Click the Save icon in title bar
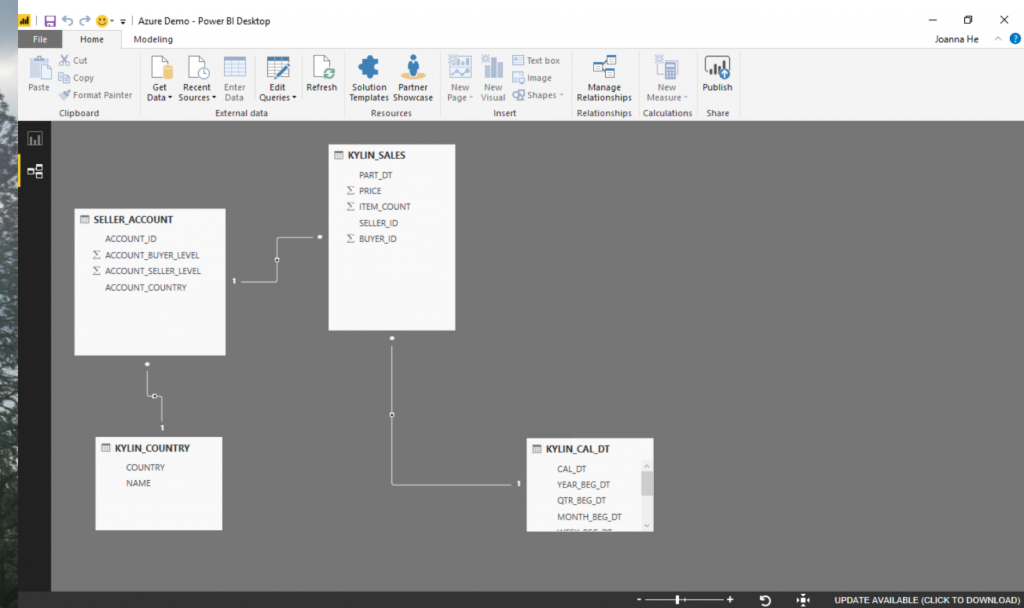Image resolution: width=1024 pixels, height=608 pixels. click(x=50, y=21)
